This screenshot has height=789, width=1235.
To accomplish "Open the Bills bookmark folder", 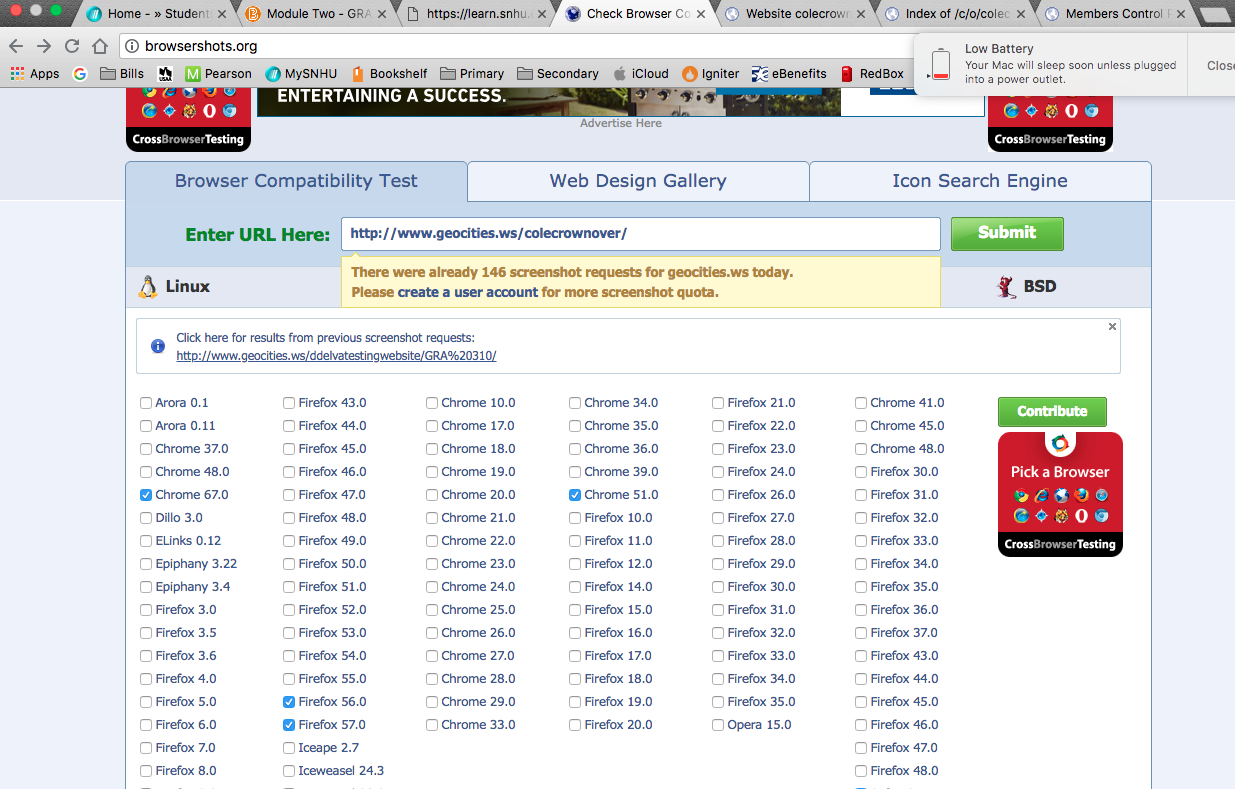I will point(122,73).
